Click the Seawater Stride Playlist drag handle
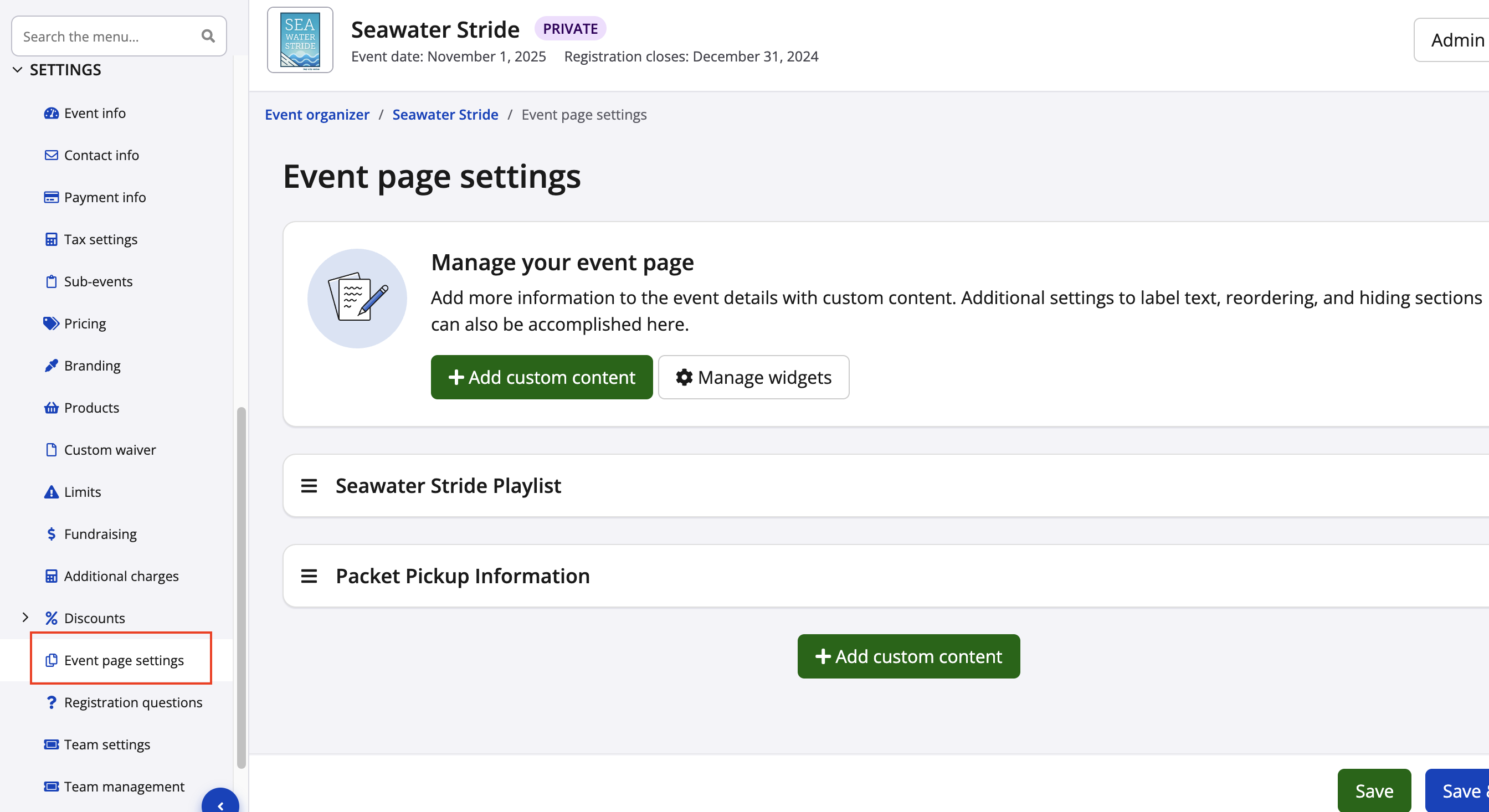 point(309,486)
